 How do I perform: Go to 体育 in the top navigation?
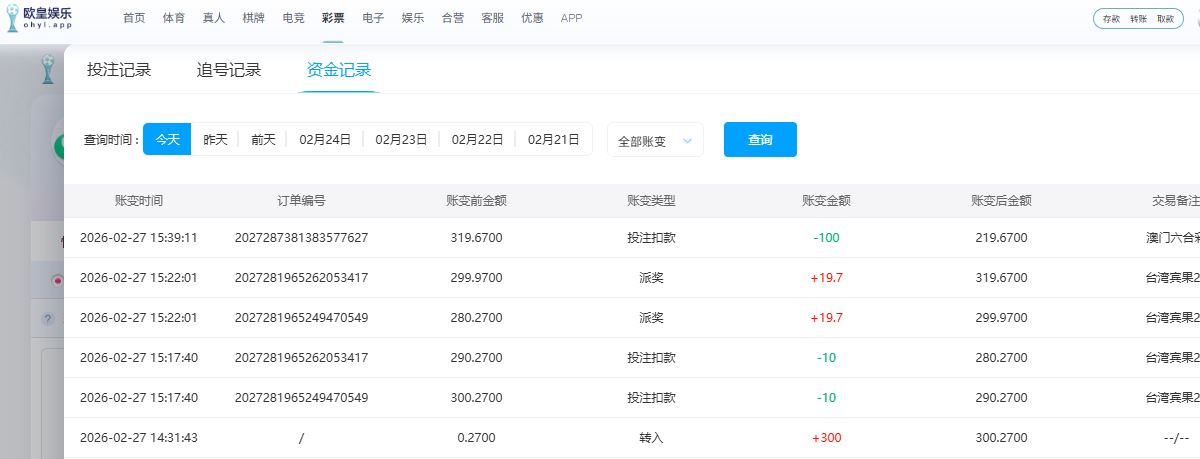click(x=174, y=18)
